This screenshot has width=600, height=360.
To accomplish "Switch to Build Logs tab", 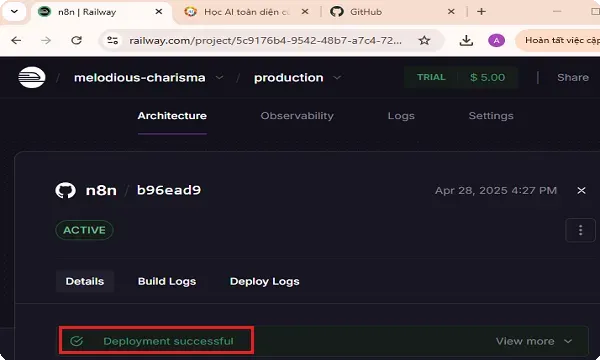I will [x=167, y=281].
